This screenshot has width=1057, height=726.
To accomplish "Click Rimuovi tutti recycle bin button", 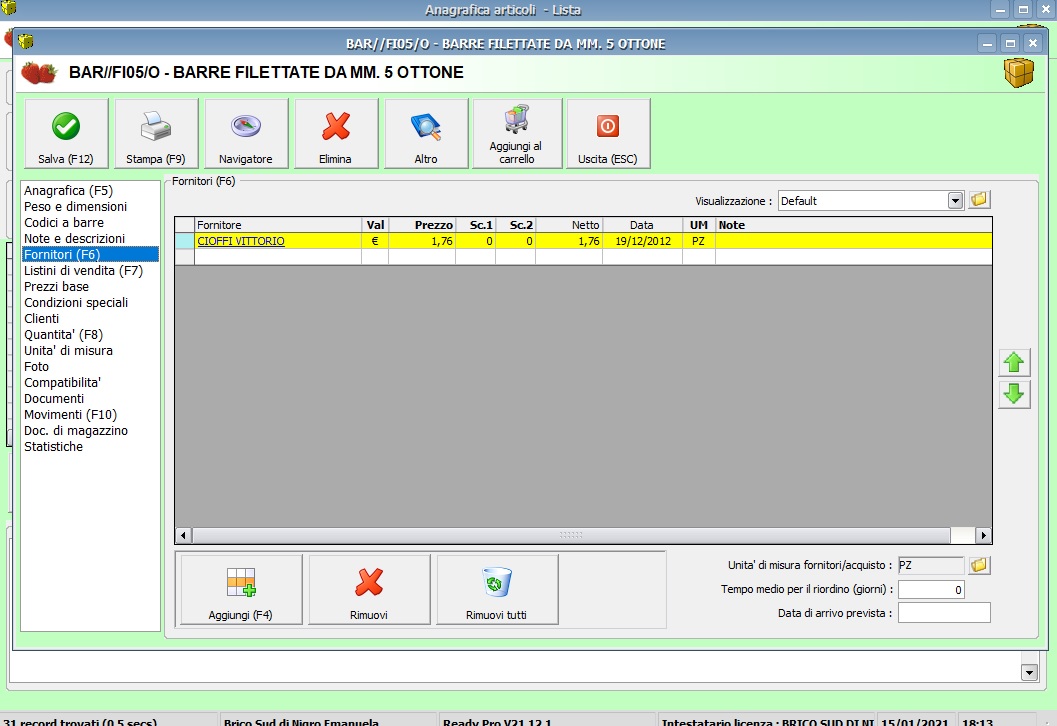I will click(x=497, y=590).
